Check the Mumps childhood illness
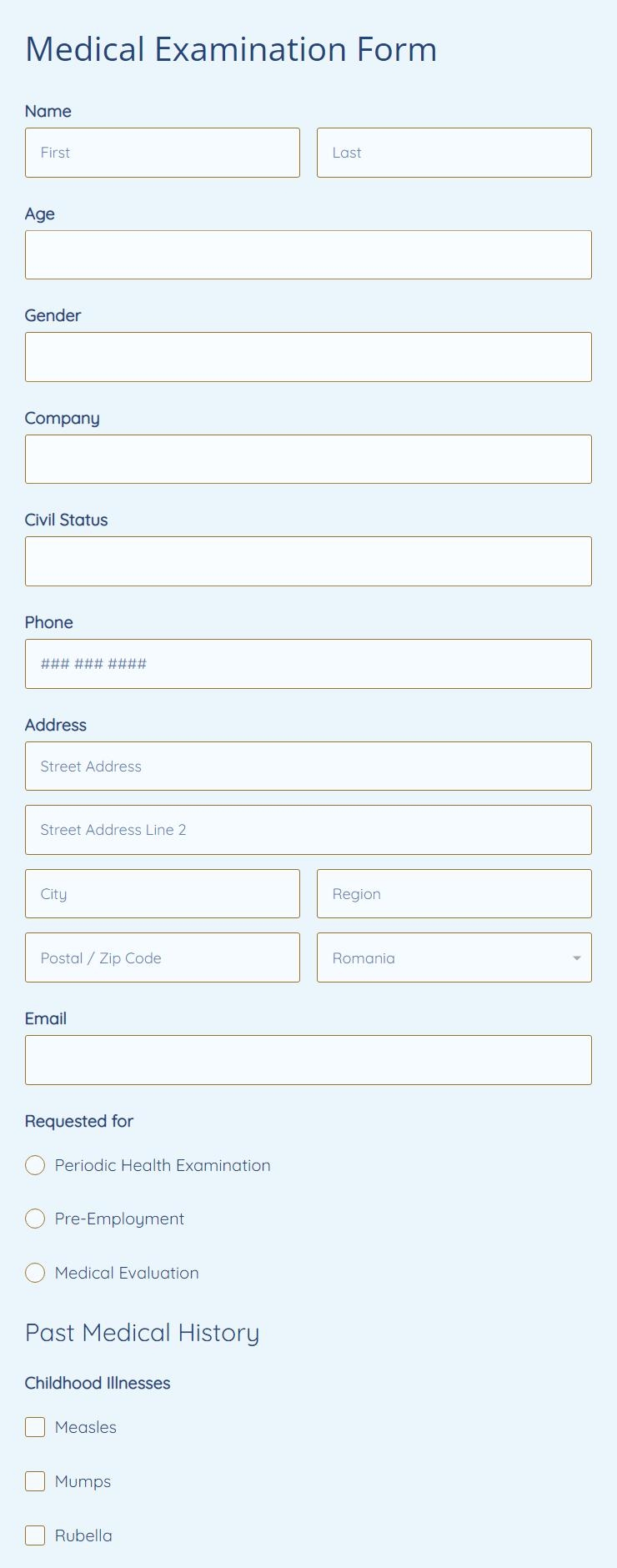The image size is (617, 1568). point(34,1481)
